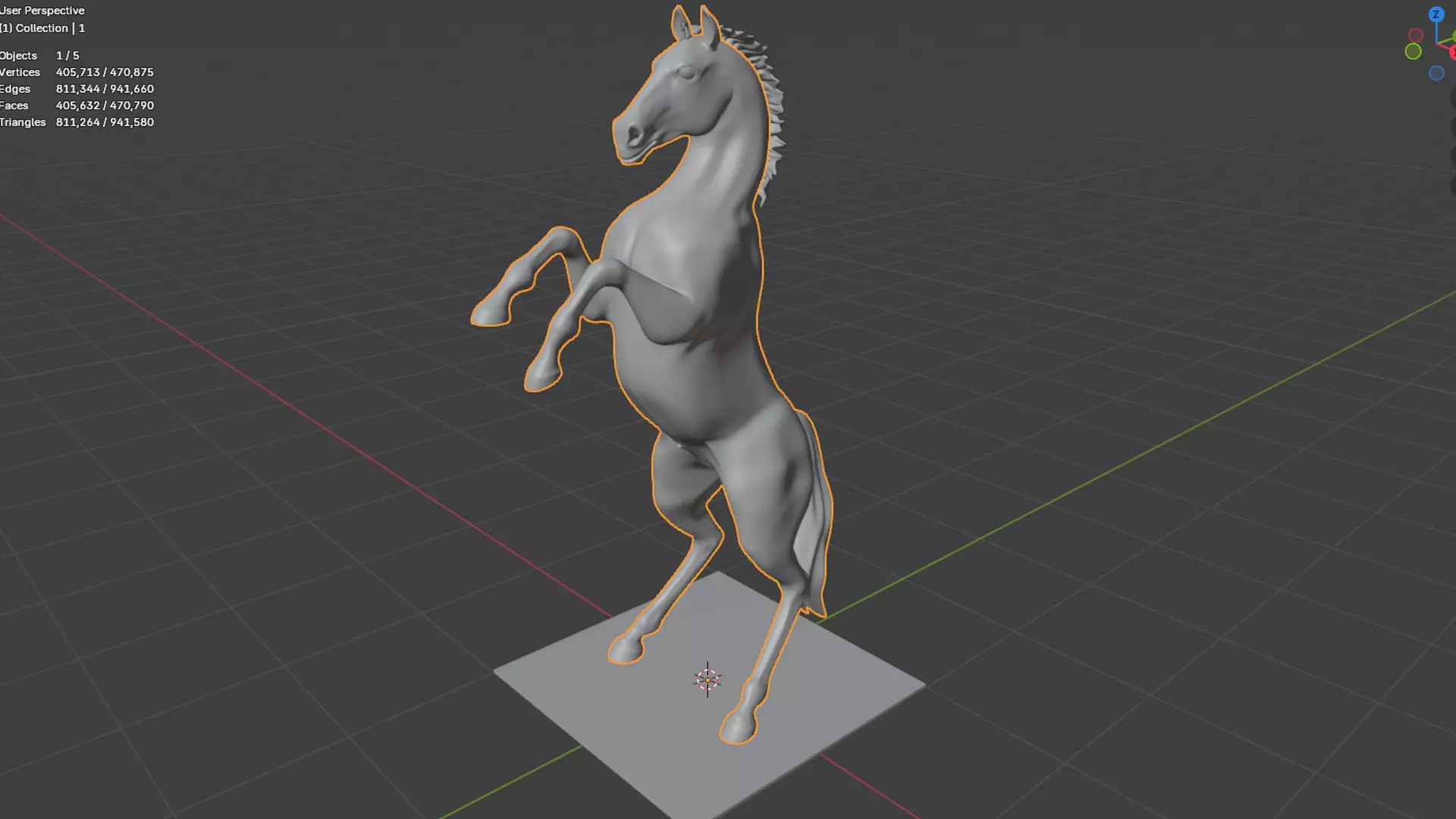Click the '(1) Collection | 1' overlay text
Image resolution: width=1456 pixels, height=819 pixels.
click(42, 28)
